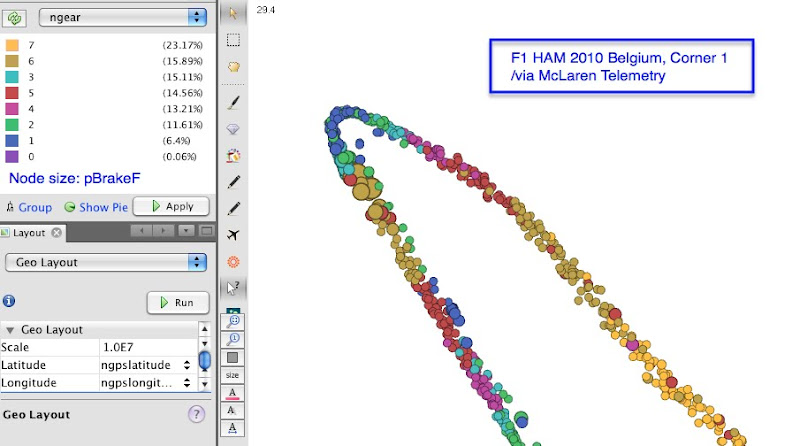The image size is (800, 446).
Task: Click the center on graph magnifier icon
Action: pos(233,321)
